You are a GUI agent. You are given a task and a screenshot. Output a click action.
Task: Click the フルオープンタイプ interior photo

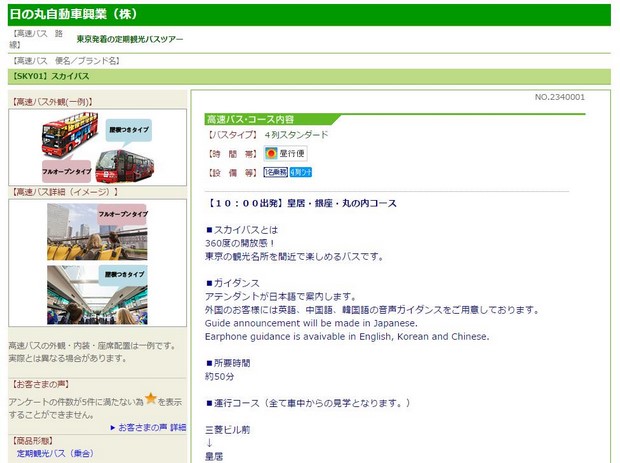point(97,232)
